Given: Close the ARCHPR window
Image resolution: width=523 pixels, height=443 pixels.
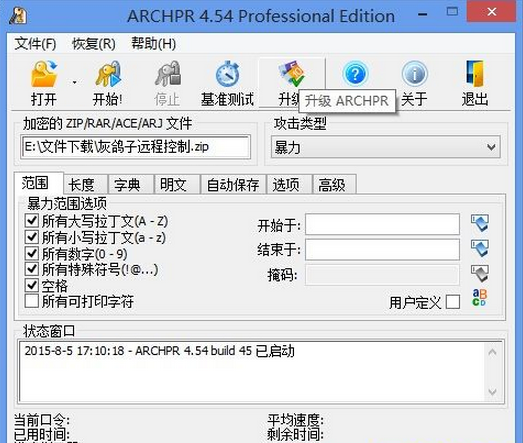Looking at the screenshot, I should pos(491,12).
